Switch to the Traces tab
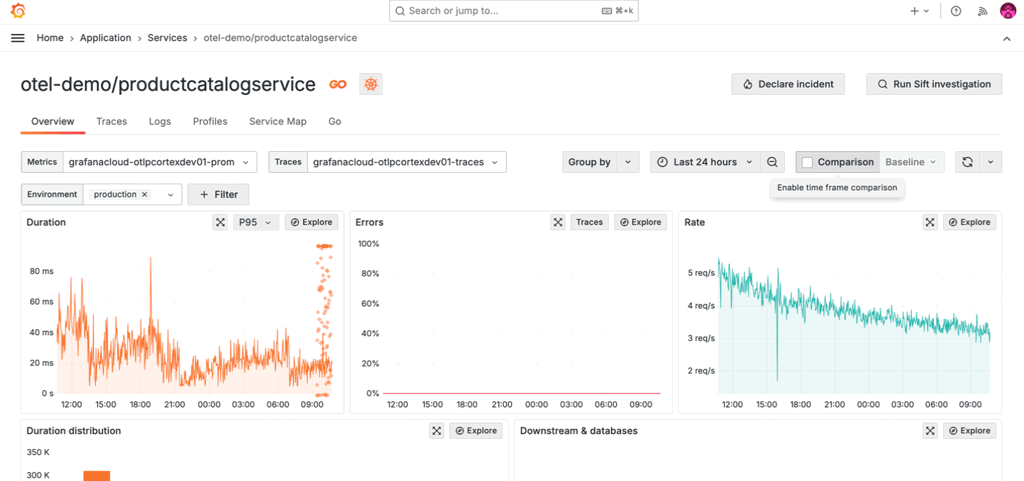 coord(112,121)
